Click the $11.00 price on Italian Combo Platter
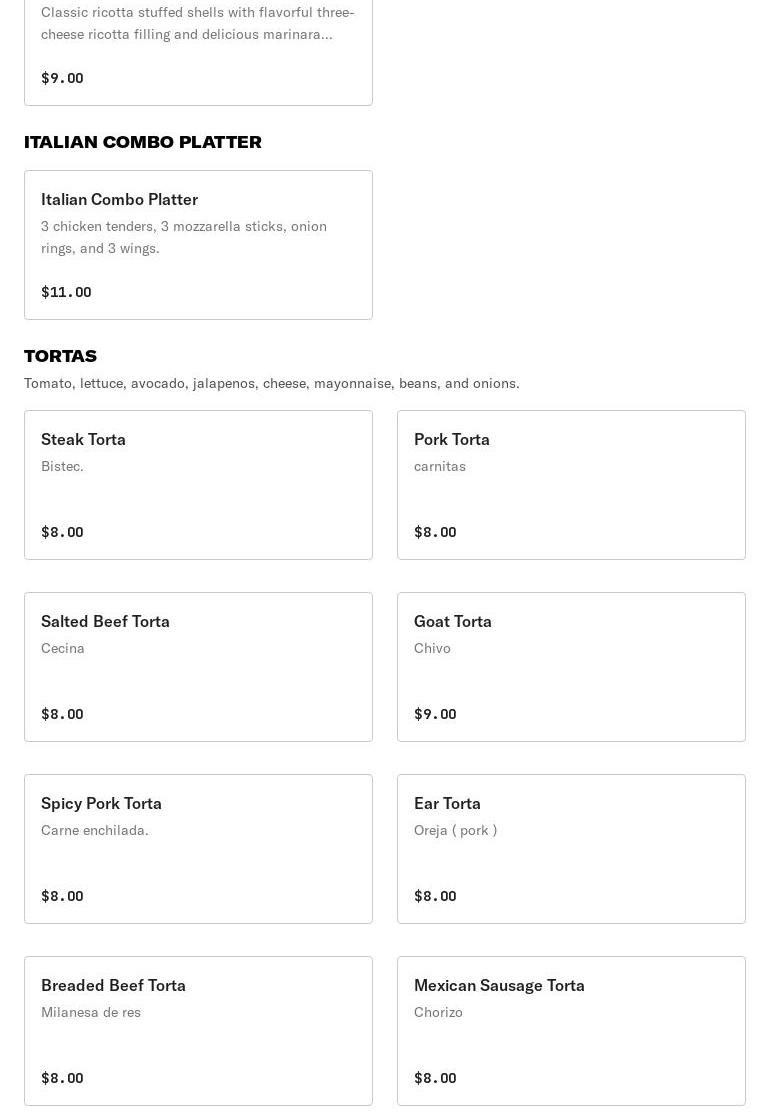The height and width of the screenshot is (1118, 770). (66, 292)
